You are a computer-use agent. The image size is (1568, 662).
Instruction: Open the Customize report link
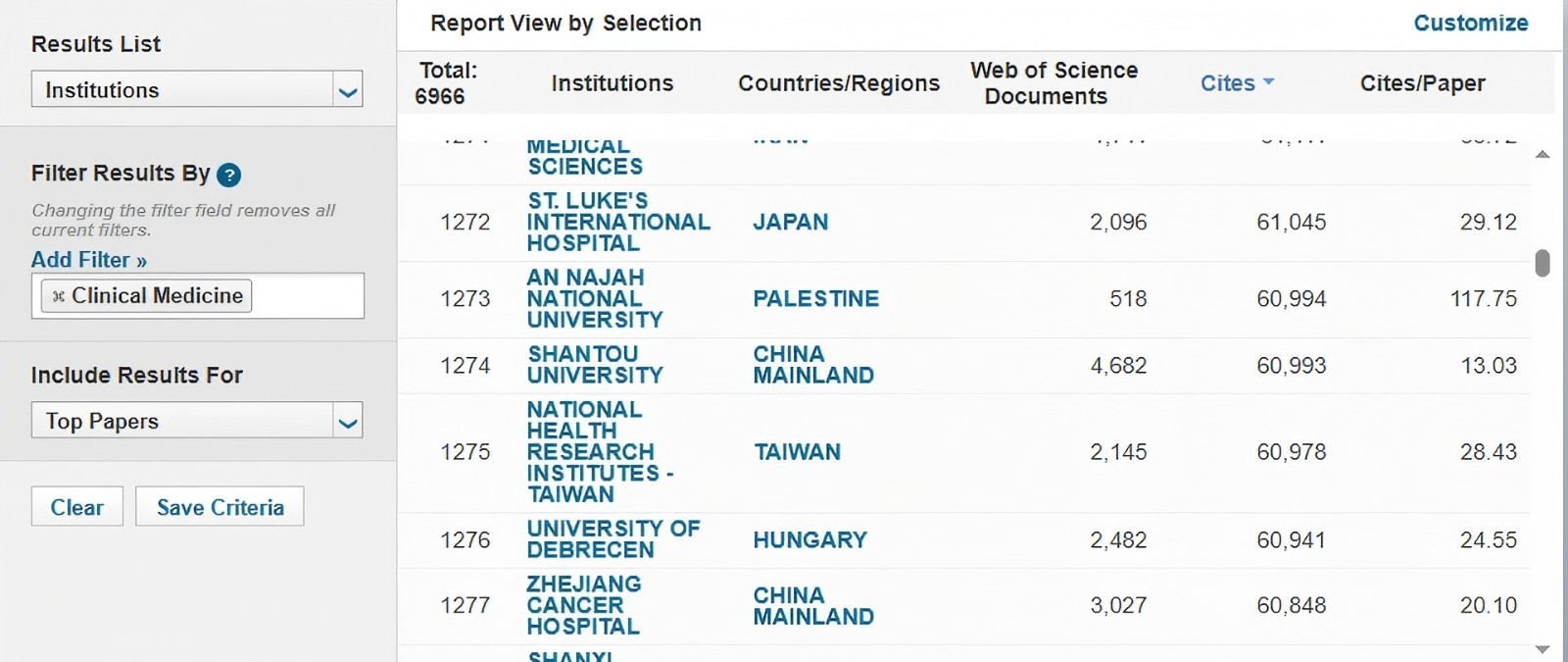coord(1470,23)
